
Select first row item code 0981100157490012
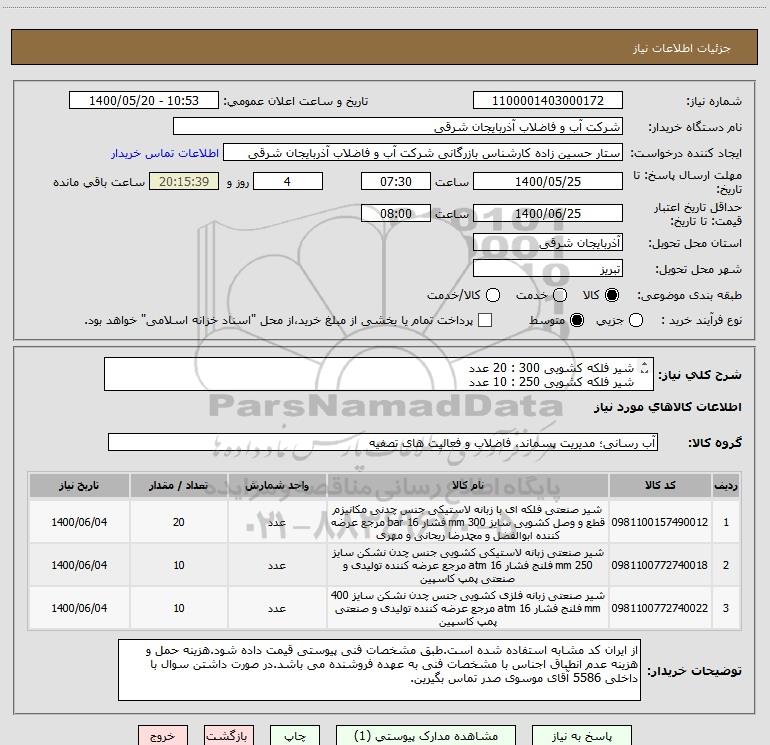pos(660,522)
